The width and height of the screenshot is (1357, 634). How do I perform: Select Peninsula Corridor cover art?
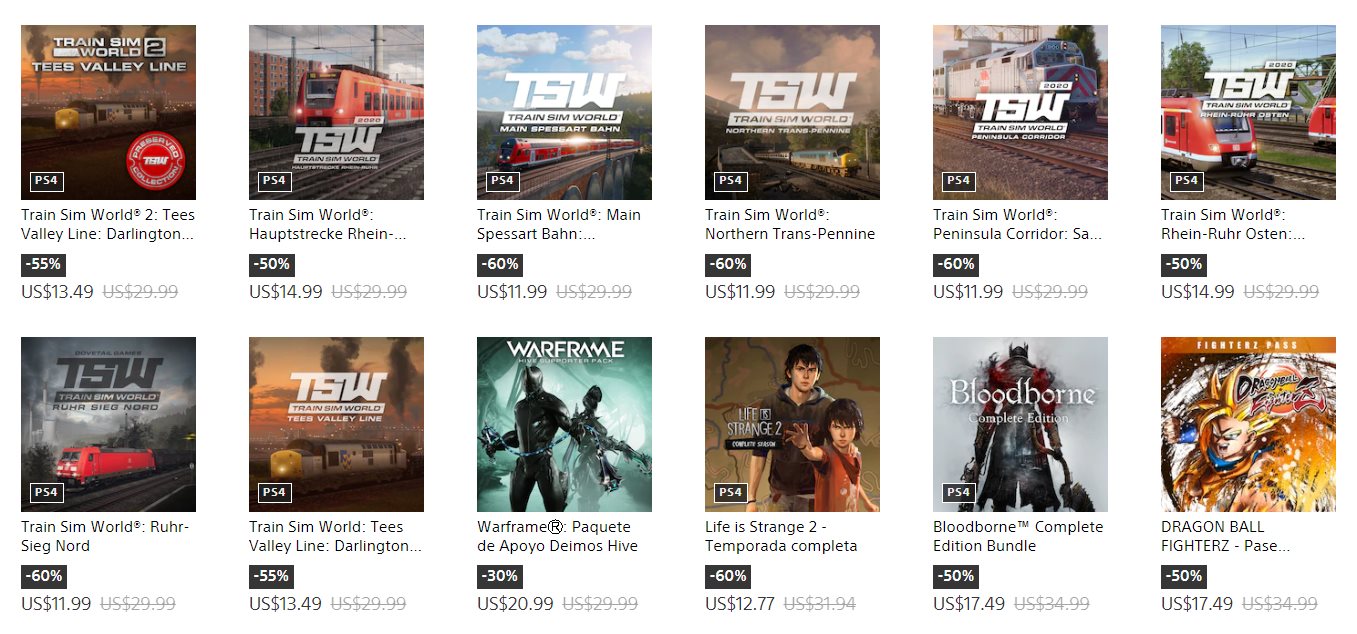[1020, 113]
